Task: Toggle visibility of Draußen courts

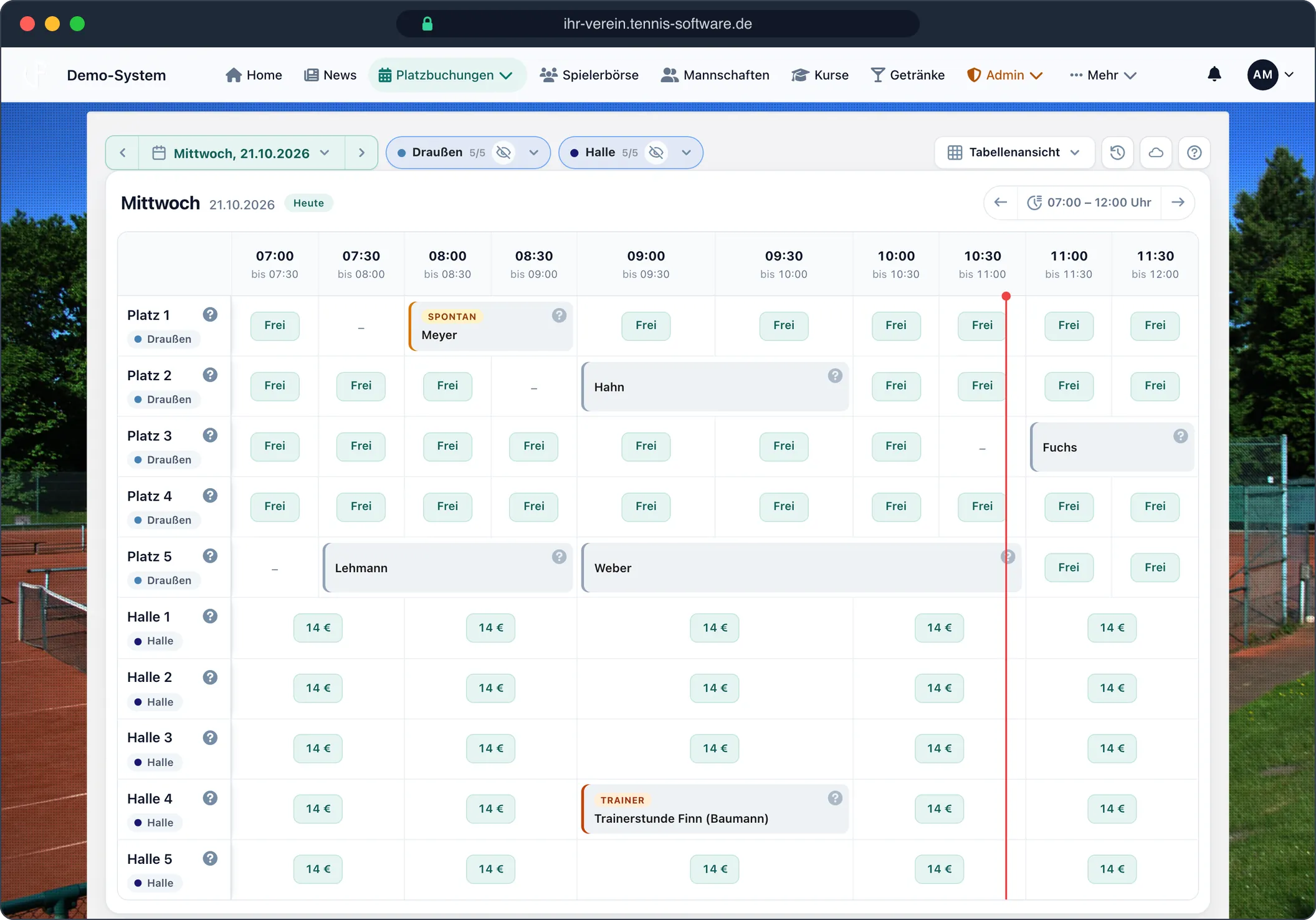Action: coord(503,153)
